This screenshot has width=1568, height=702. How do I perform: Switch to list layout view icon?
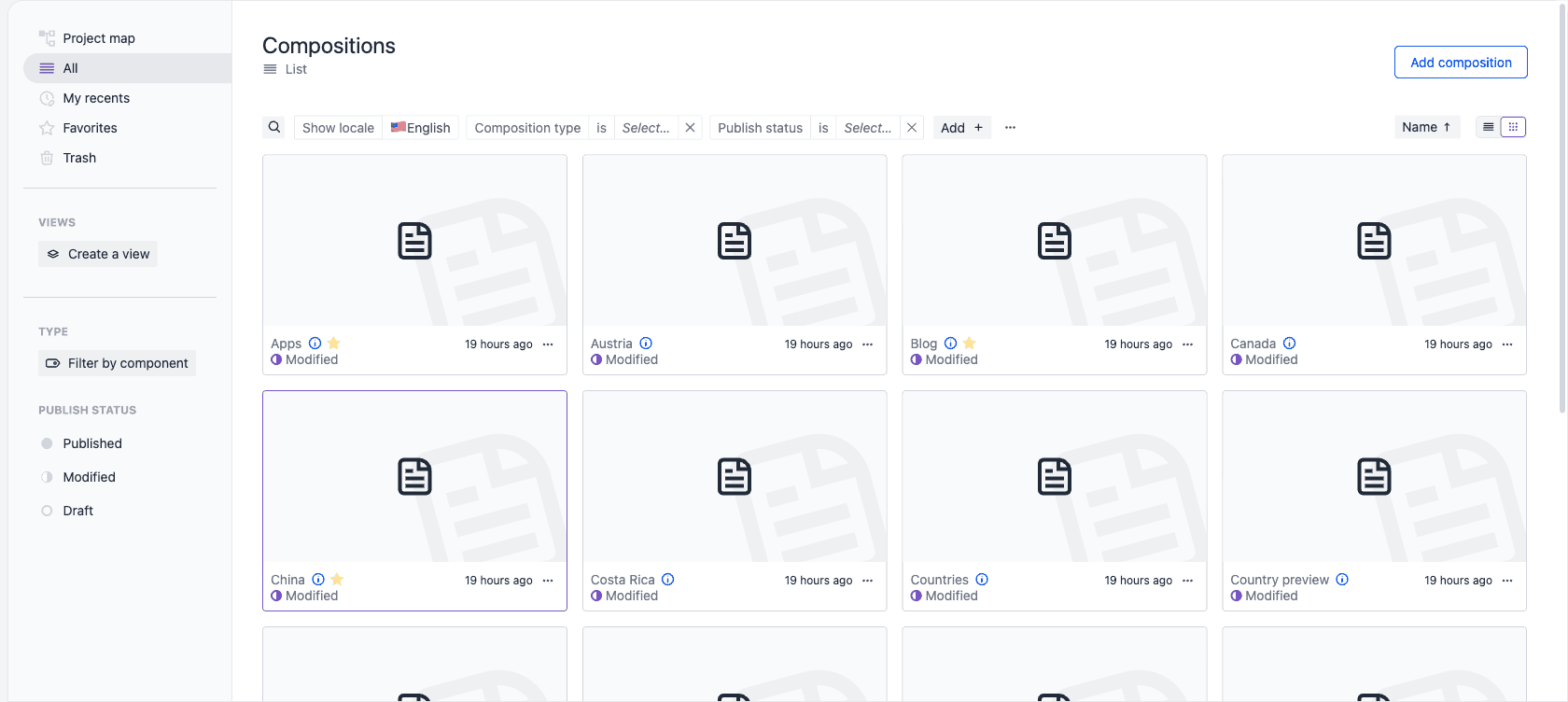[1489, 127]
